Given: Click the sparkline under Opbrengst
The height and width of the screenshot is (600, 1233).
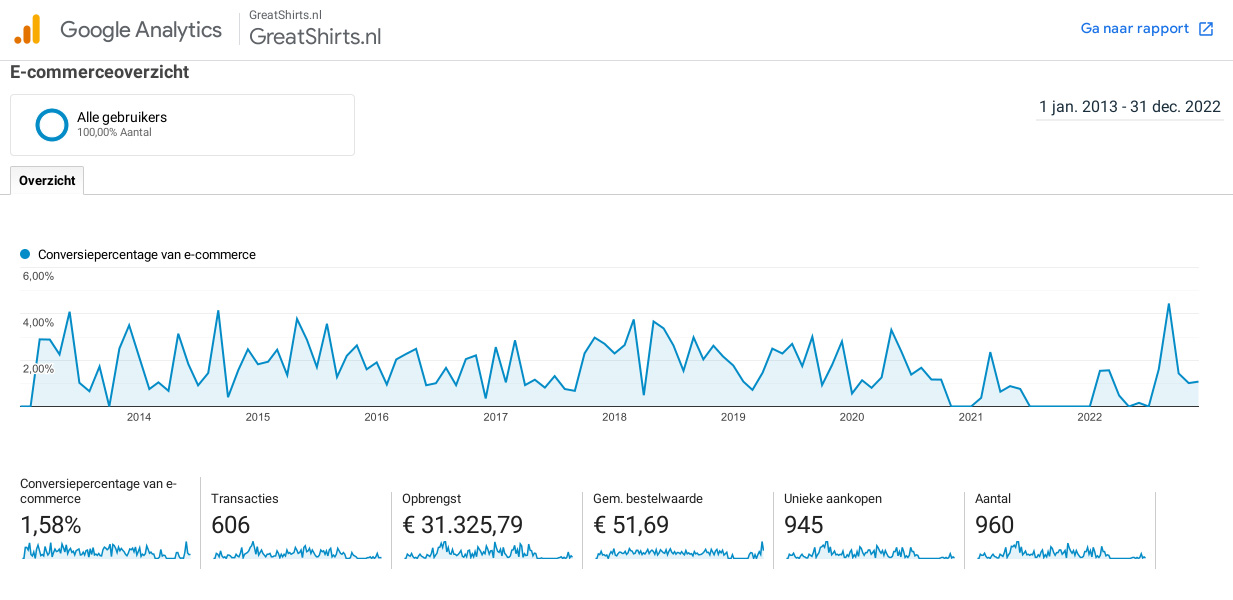Looking at the screenshot, I should tap(487, 550).
